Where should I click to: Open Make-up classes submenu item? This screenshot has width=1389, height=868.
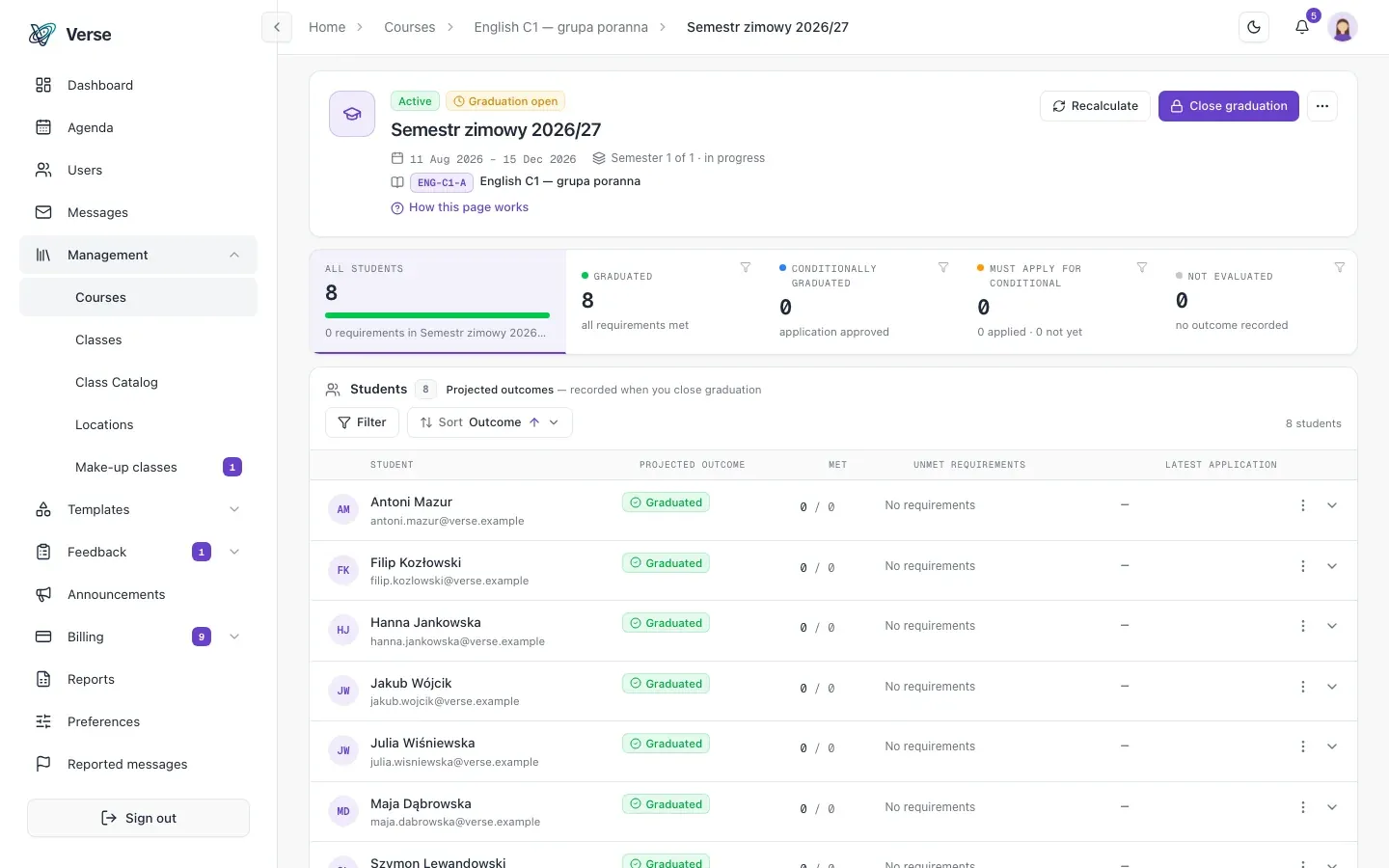(x=138, y=467)
